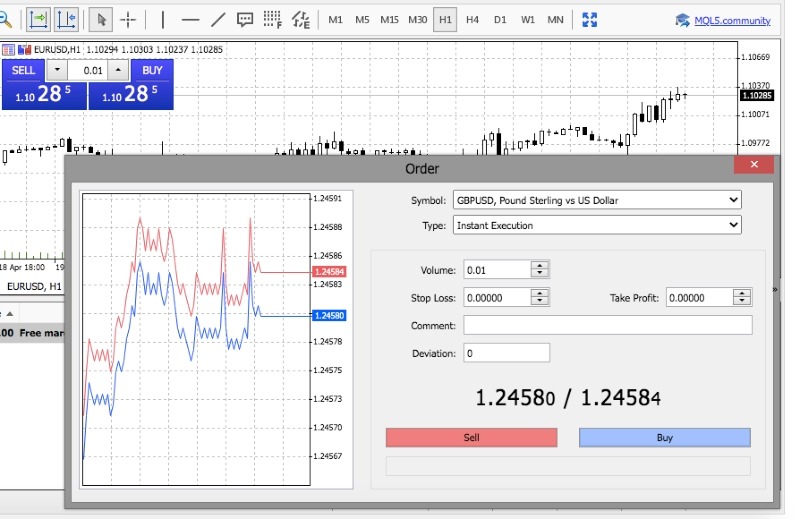Image resolution: width=800 pixels, height=519 pixels.
Task: Click the MQL5 community graduation cap icon
Action: click(x=682, y=20)
